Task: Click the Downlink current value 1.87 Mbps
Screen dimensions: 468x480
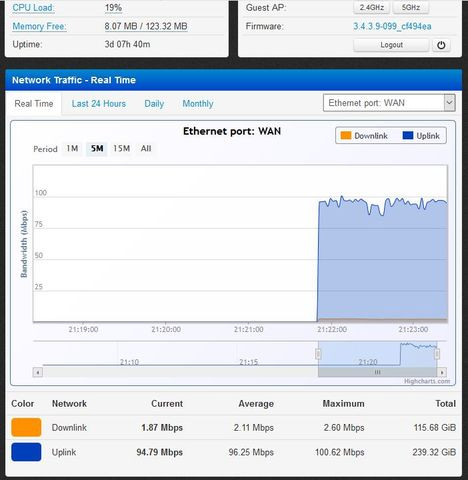Action: pos(162,428)
